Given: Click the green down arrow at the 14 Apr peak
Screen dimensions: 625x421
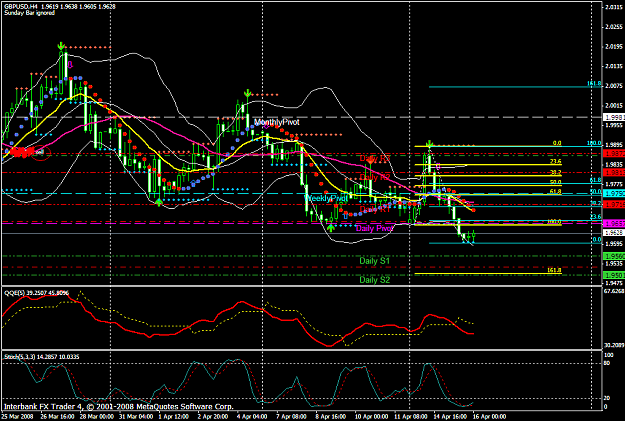Looking at the screenshot, I should click(429, 144).
